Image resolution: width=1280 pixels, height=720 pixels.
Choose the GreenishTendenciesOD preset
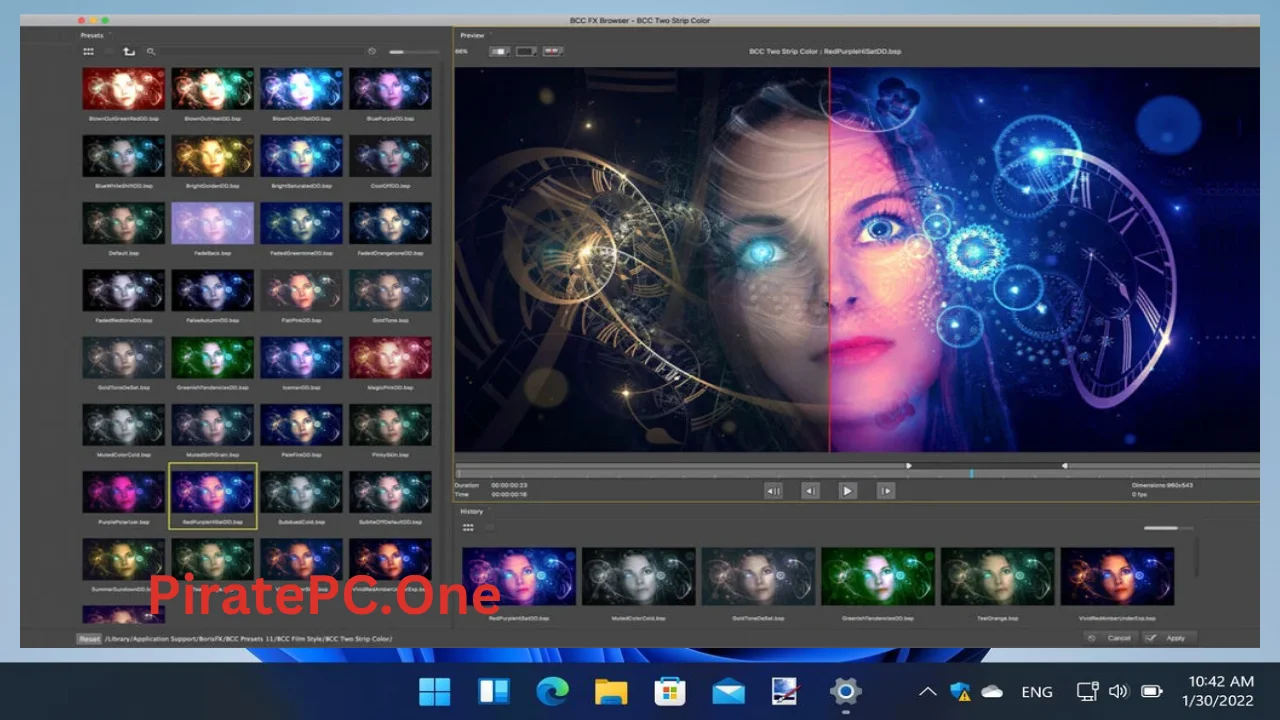(x=212, y=357)
